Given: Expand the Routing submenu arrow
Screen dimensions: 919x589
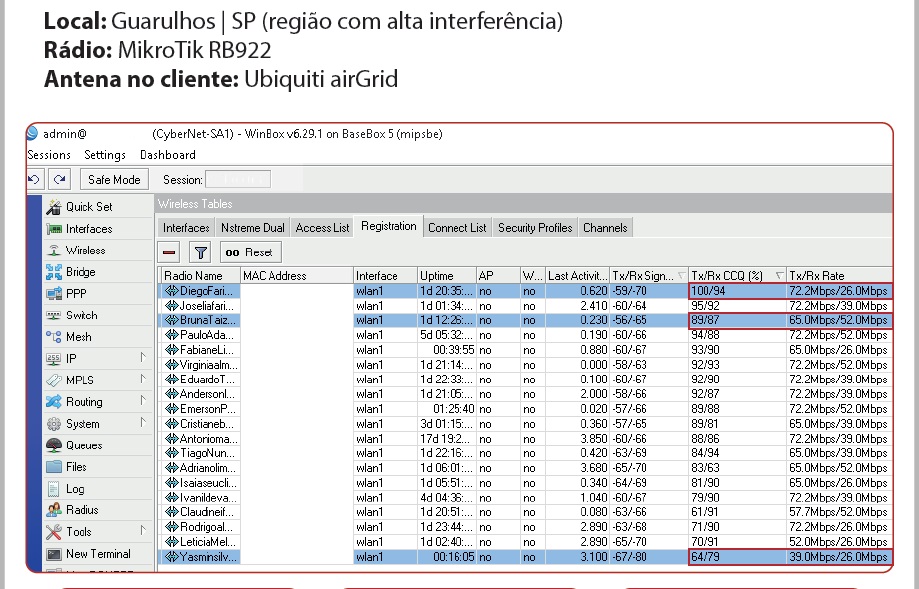Looking at the screenshot, I should [142, 401].
